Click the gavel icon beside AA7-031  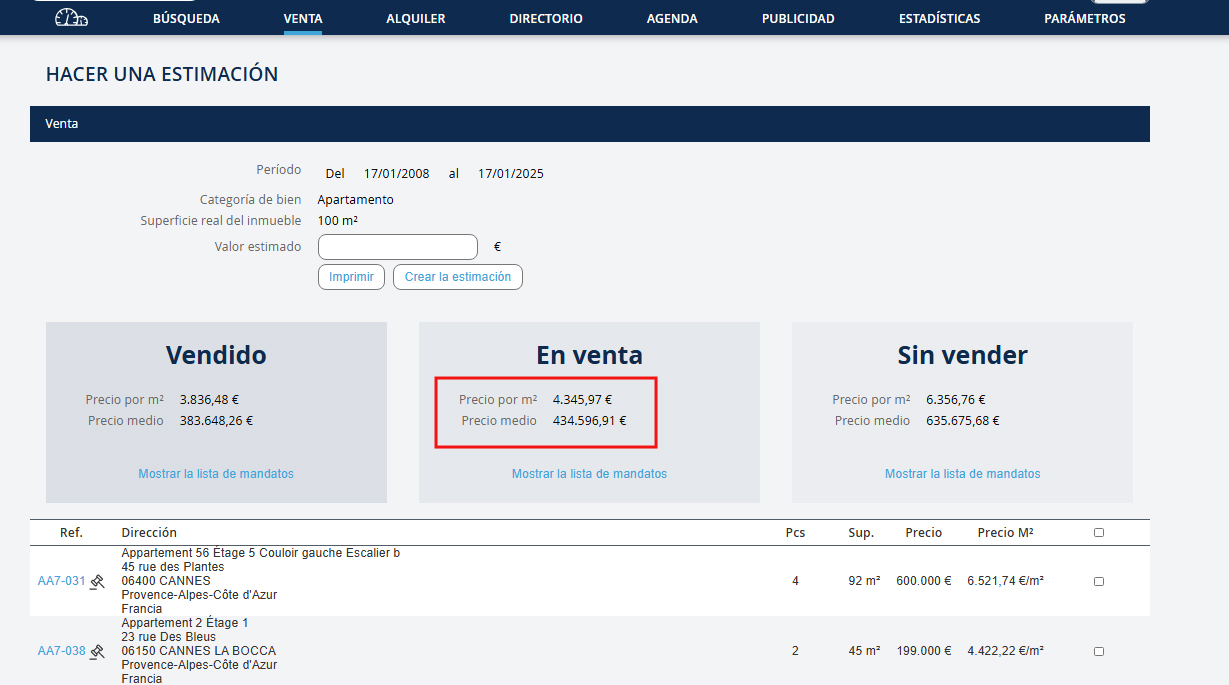(x=97, y=581)
